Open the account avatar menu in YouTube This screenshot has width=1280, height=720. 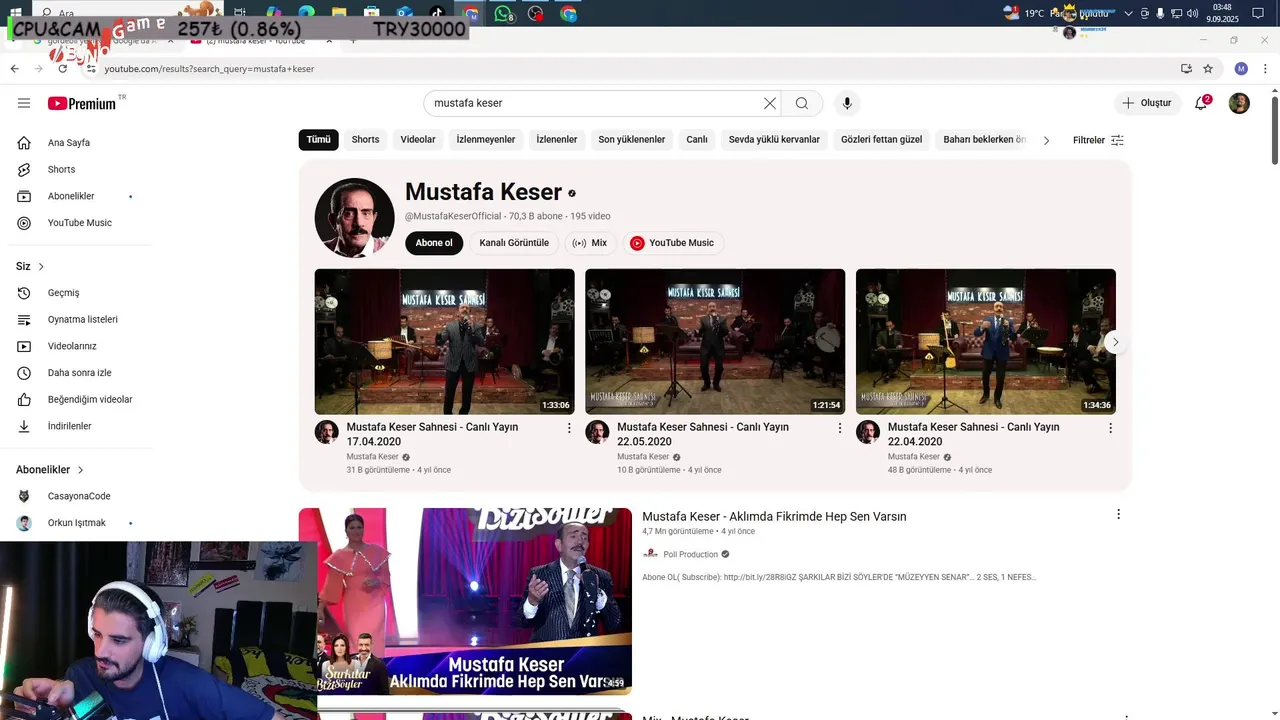[x=1239, y=103]
